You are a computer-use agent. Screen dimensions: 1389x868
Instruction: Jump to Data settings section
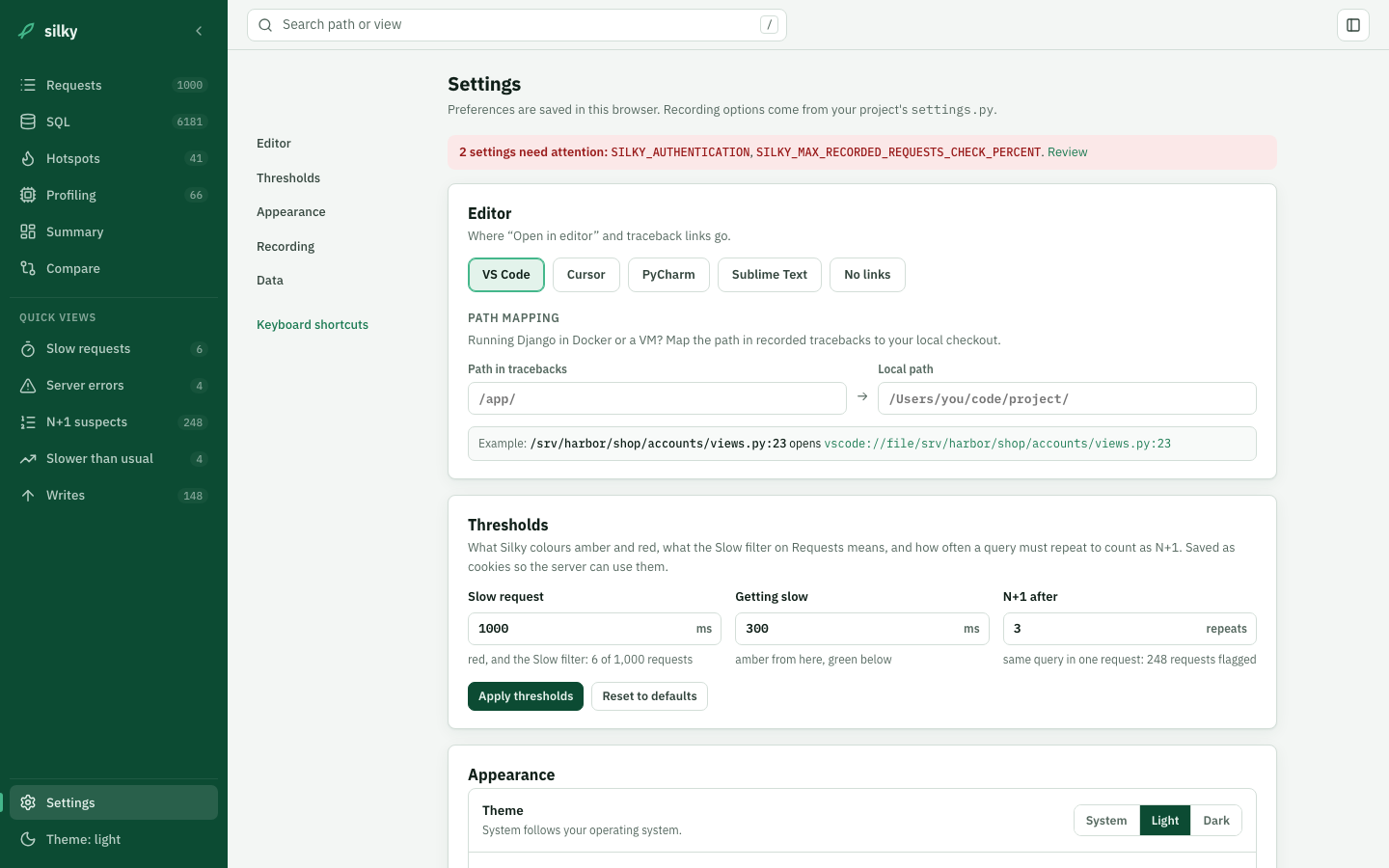(270, 281)
